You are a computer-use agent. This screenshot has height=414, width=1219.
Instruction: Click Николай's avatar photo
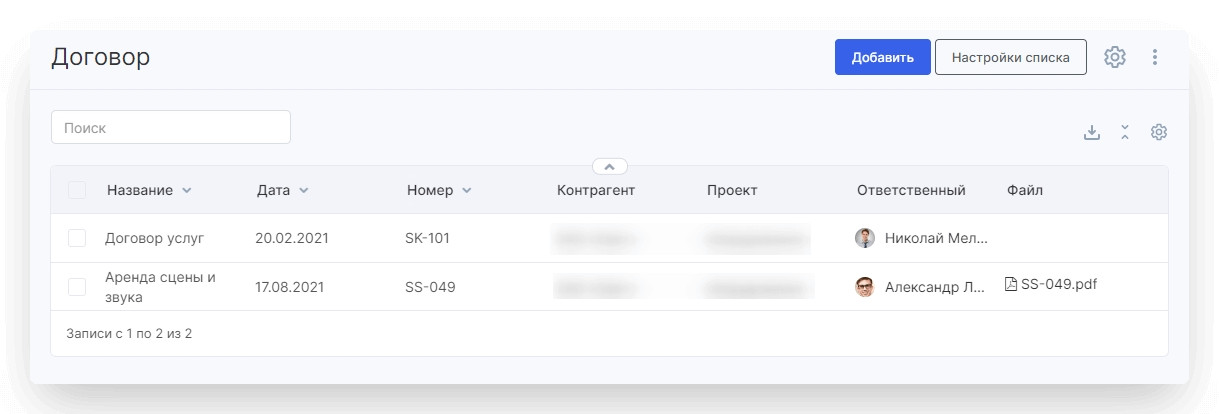pyautogui.click(x=865, y=238)
